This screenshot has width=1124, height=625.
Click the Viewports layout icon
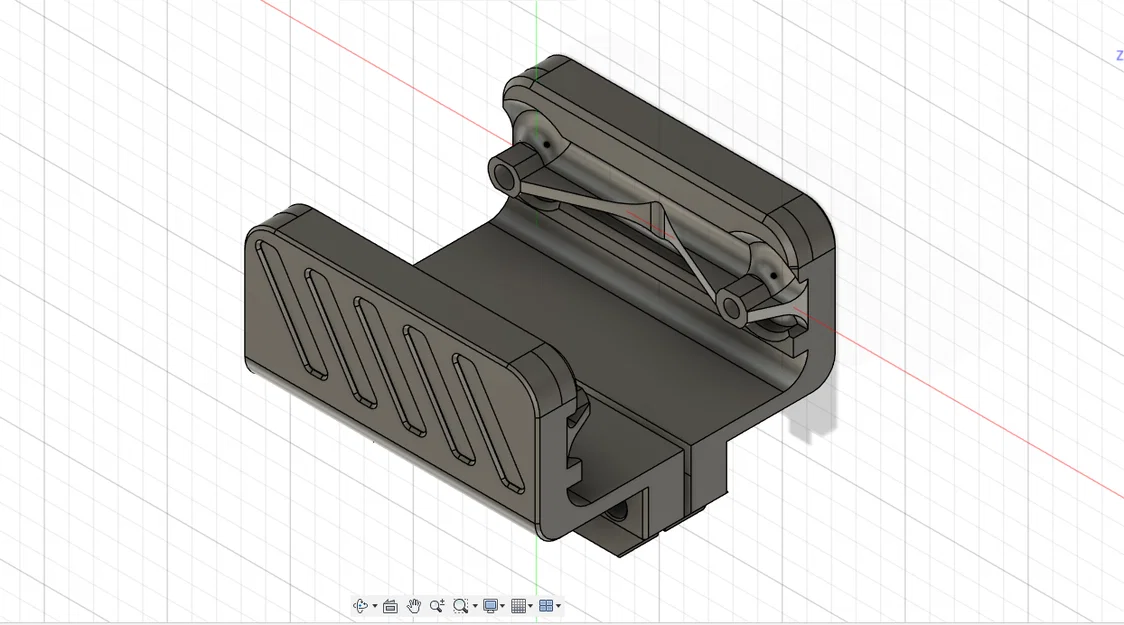tap(547, 605)
